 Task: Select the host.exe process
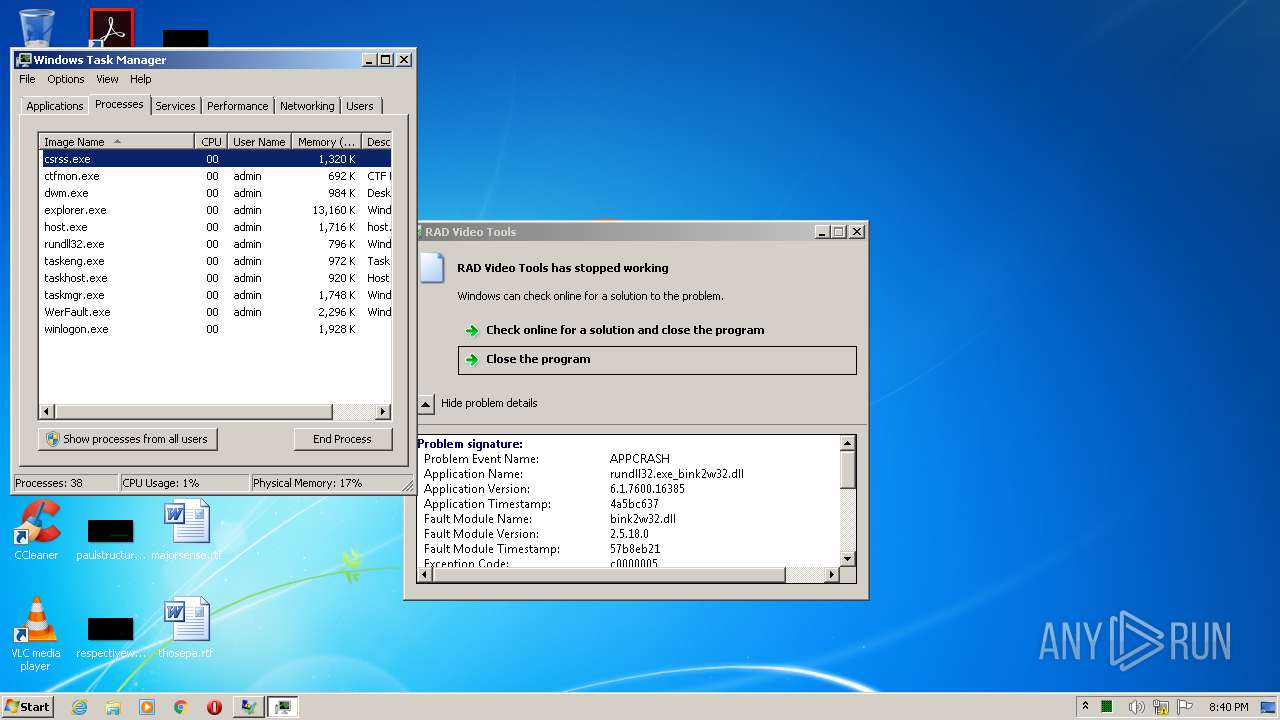(215, 227)
